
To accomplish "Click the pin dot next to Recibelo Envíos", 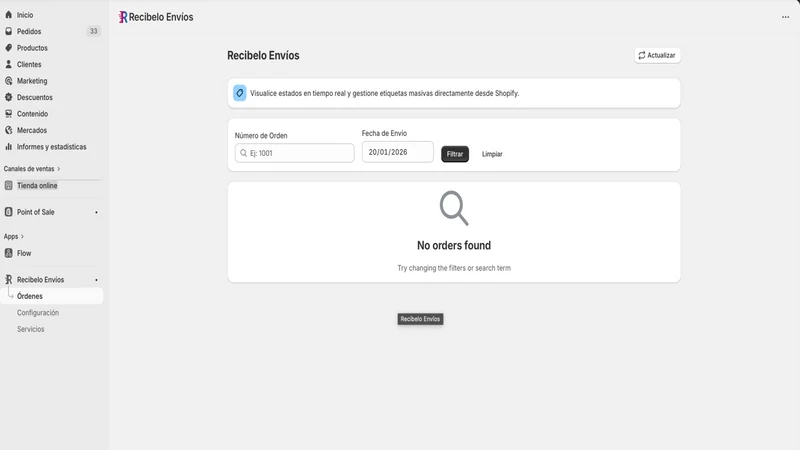I will [96, 280].
